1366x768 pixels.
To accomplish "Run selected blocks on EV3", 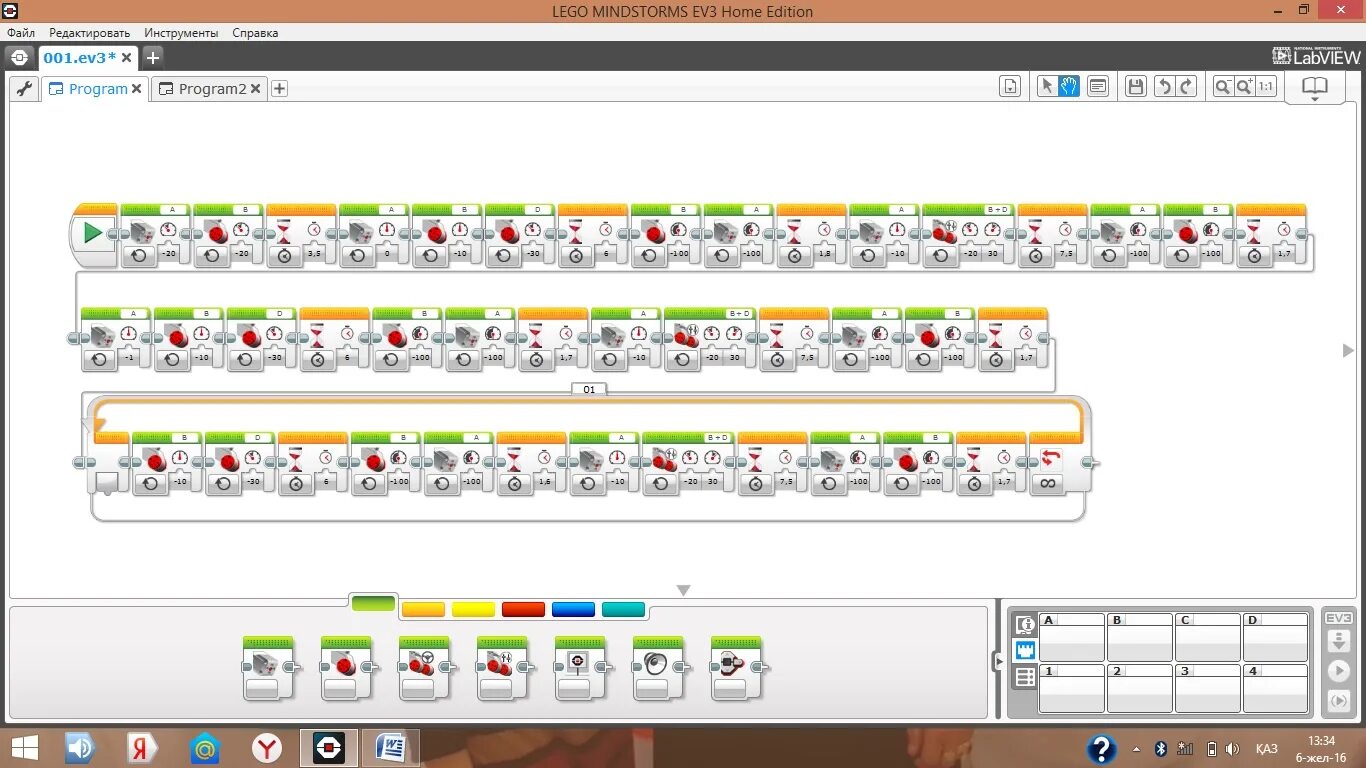I will (x=1338, y=701).
